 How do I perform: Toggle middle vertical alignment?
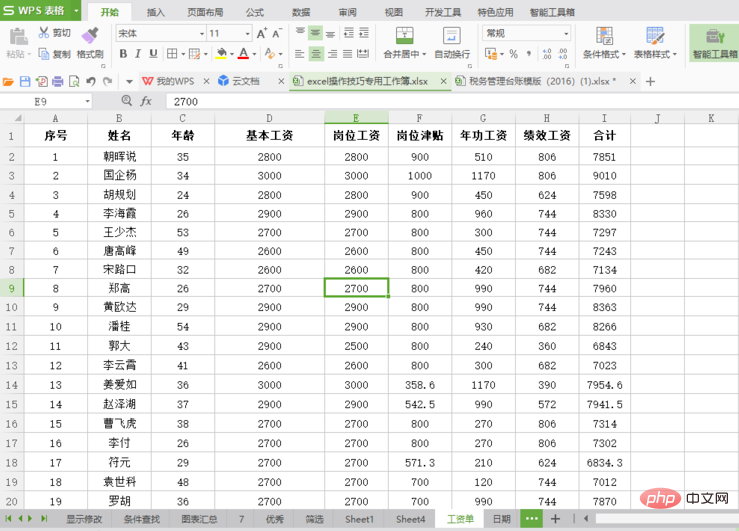click(x=315, y=33)
